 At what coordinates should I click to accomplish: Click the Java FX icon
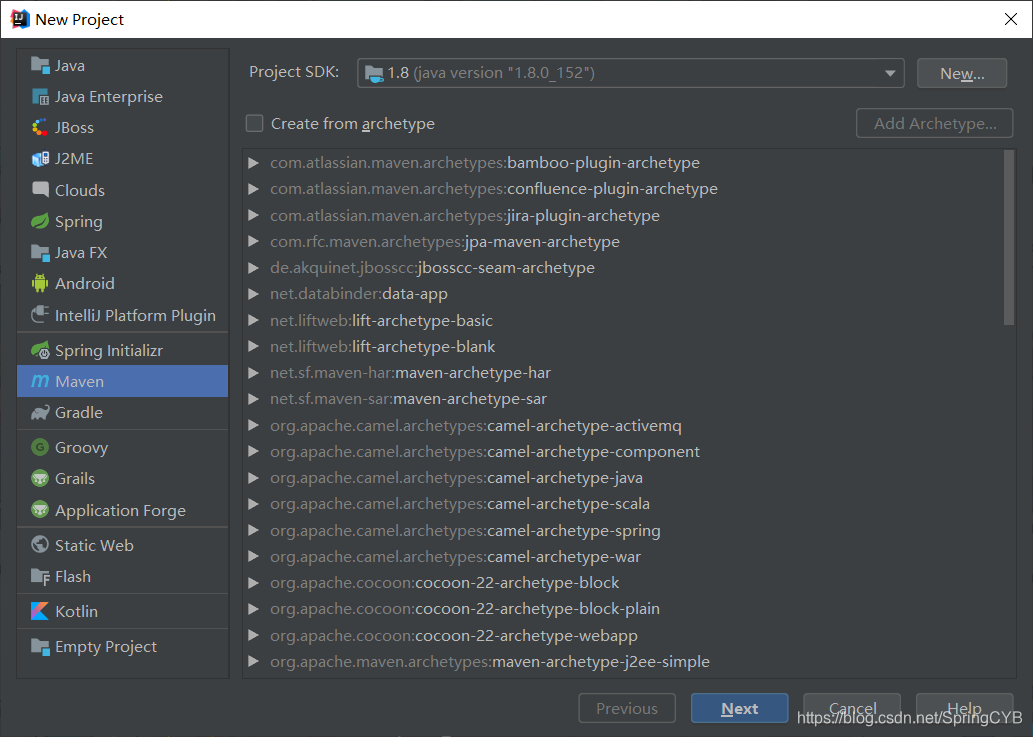(40, 252)
